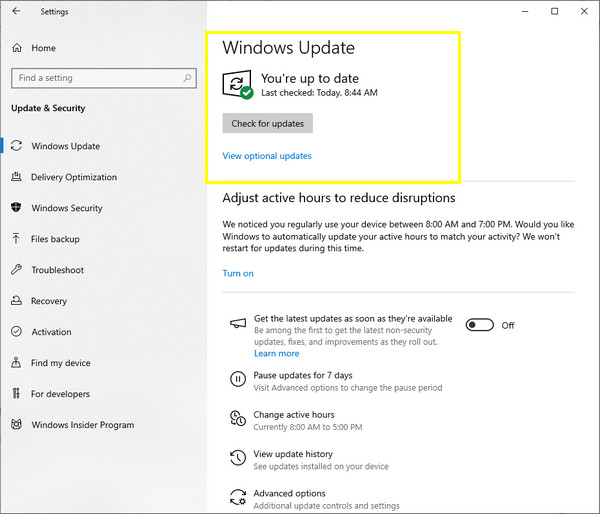Click 'Visit Advanced options to change the pause period'
The height and width of the screenshot is (514, 600).
[348, 388]
